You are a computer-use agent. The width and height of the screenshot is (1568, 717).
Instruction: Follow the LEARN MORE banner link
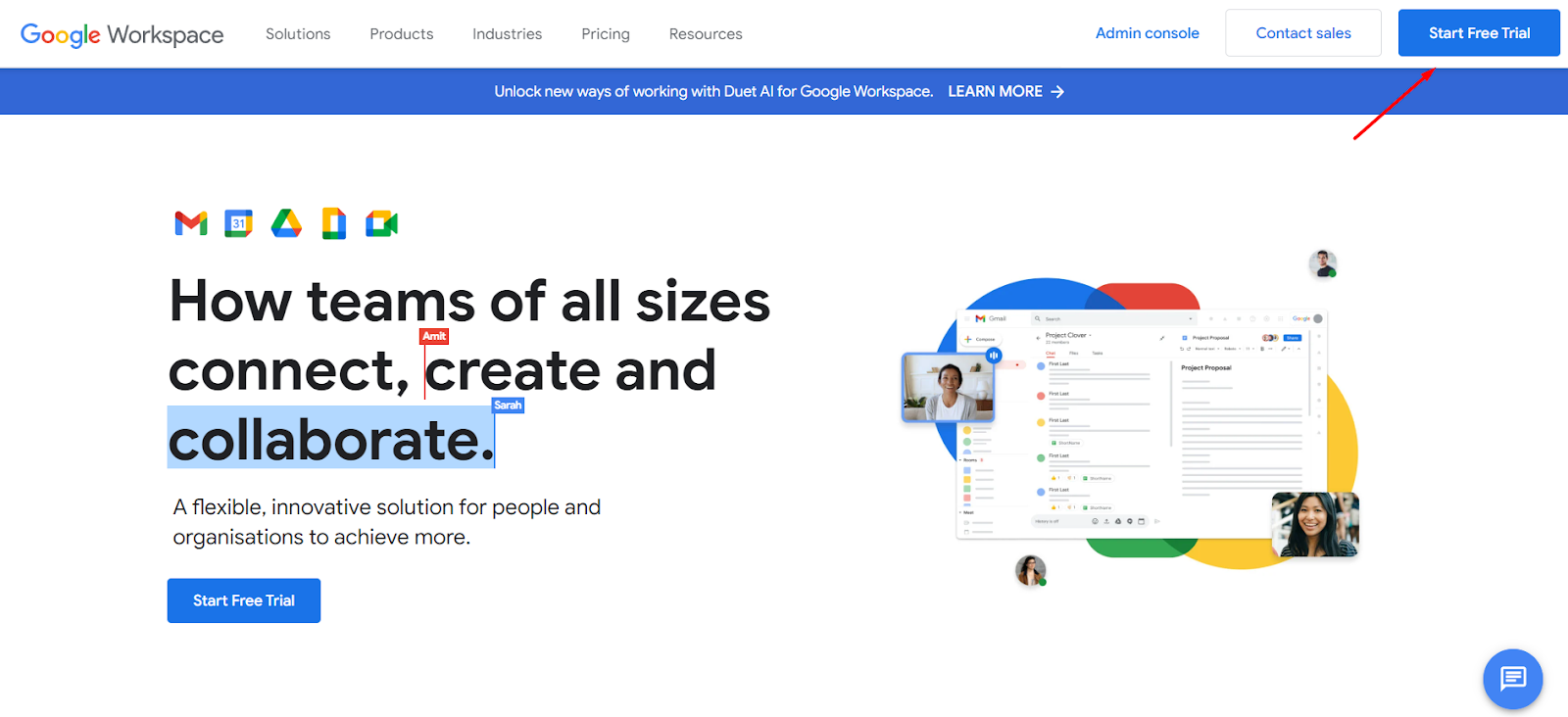[x=995, y=92]
